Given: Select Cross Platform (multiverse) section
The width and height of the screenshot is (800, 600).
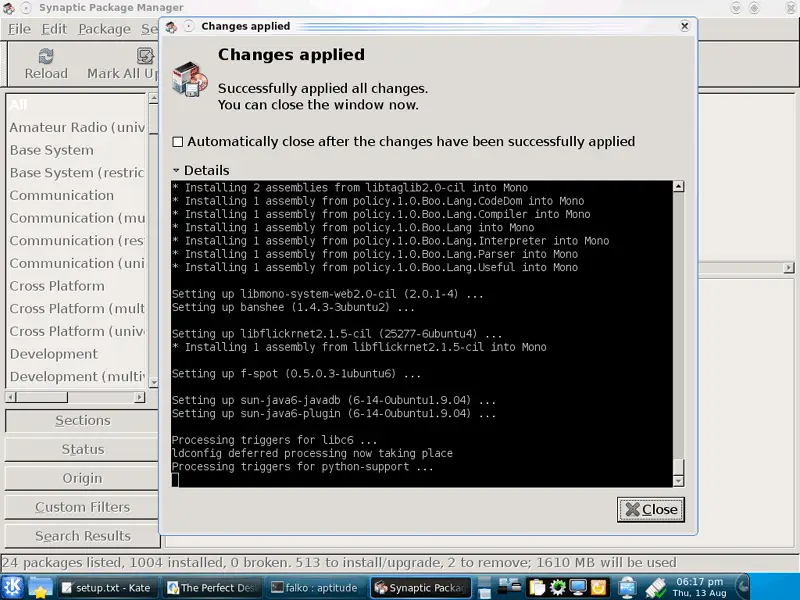Looking at the screenshot, I should [x=77, y=309].
